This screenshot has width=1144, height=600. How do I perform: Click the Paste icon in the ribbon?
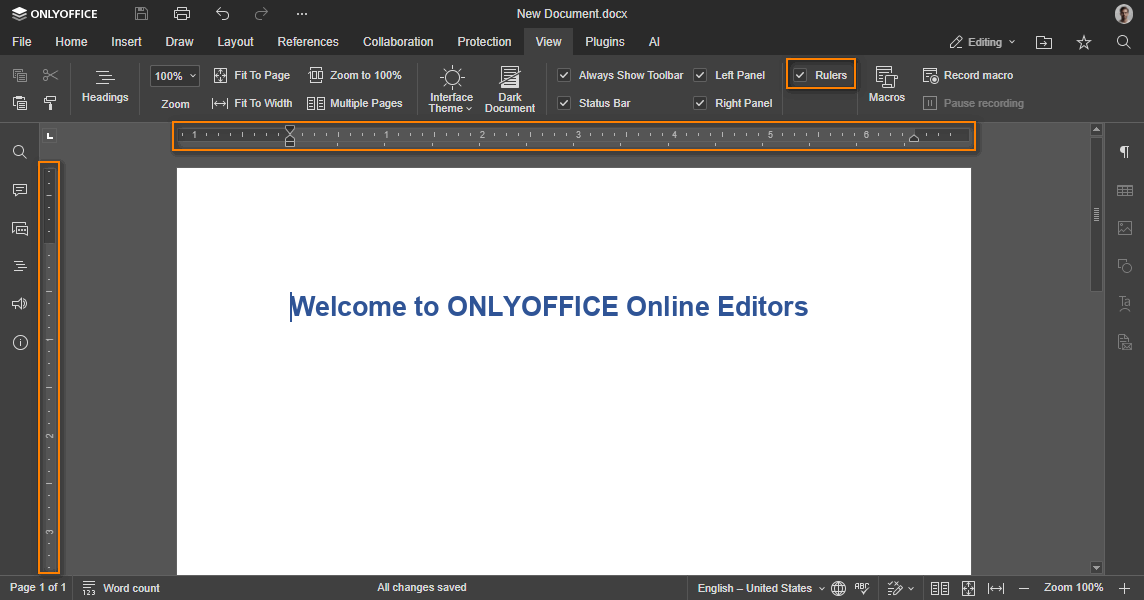click(x=20, y=103)
